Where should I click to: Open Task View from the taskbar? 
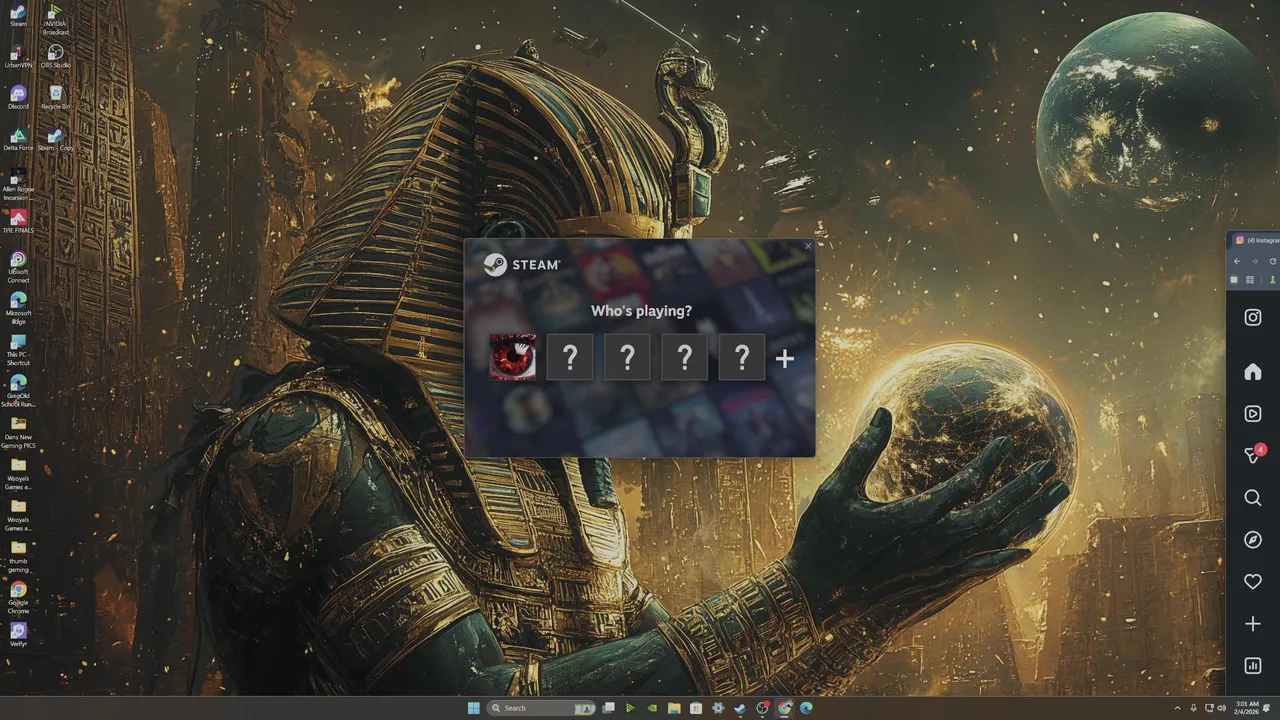click(x=608, y=708)
